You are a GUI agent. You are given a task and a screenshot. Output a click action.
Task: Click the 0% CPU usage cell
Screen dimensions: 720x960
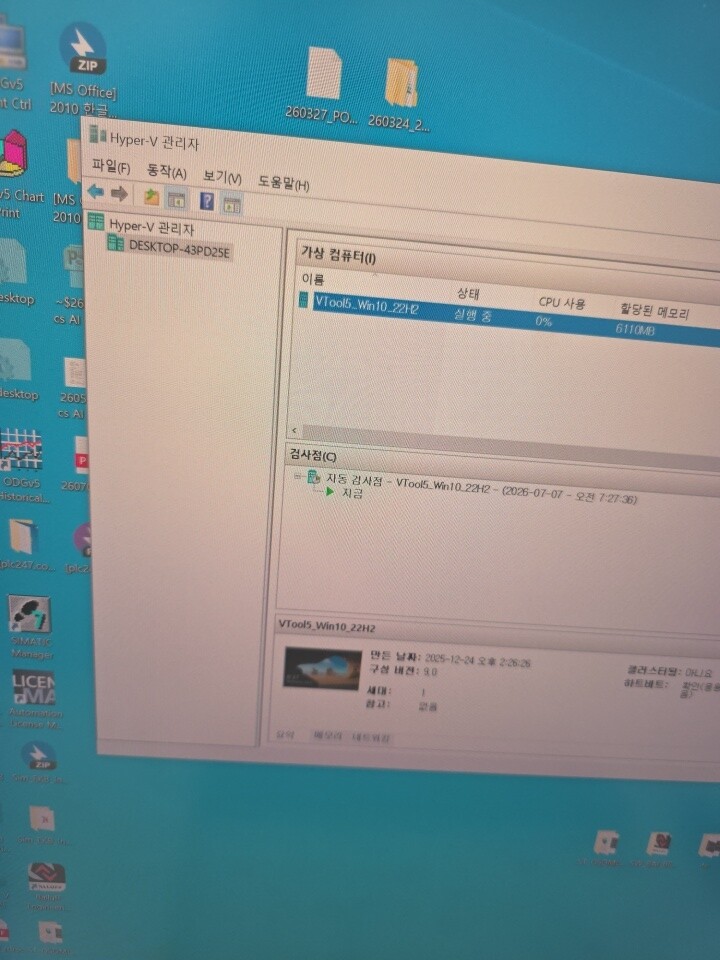click(543, 321)
